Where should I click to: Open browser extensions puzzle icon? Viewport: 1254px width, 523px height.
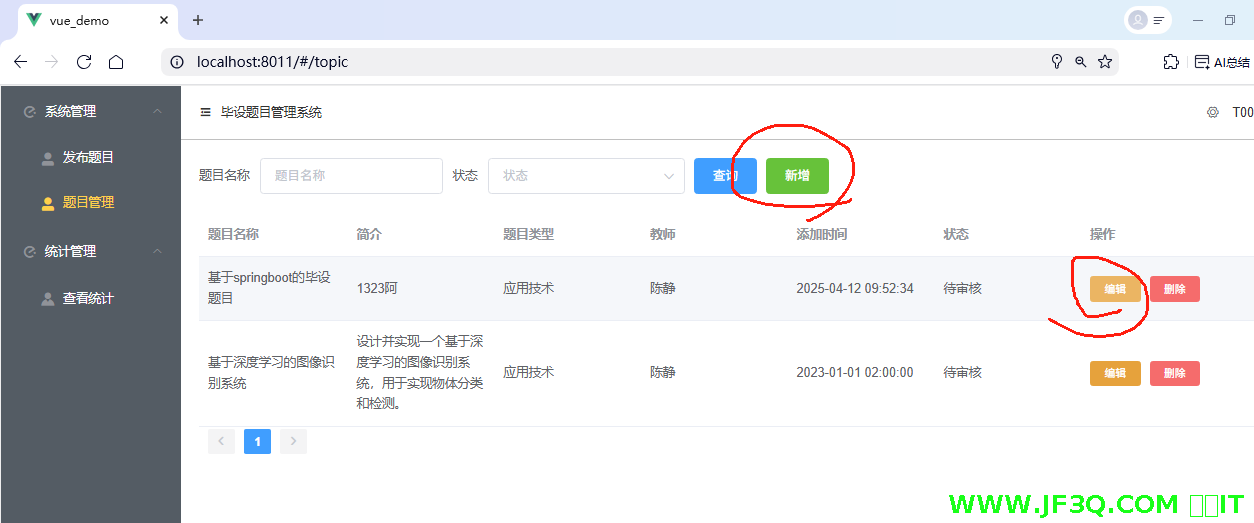1171,62
